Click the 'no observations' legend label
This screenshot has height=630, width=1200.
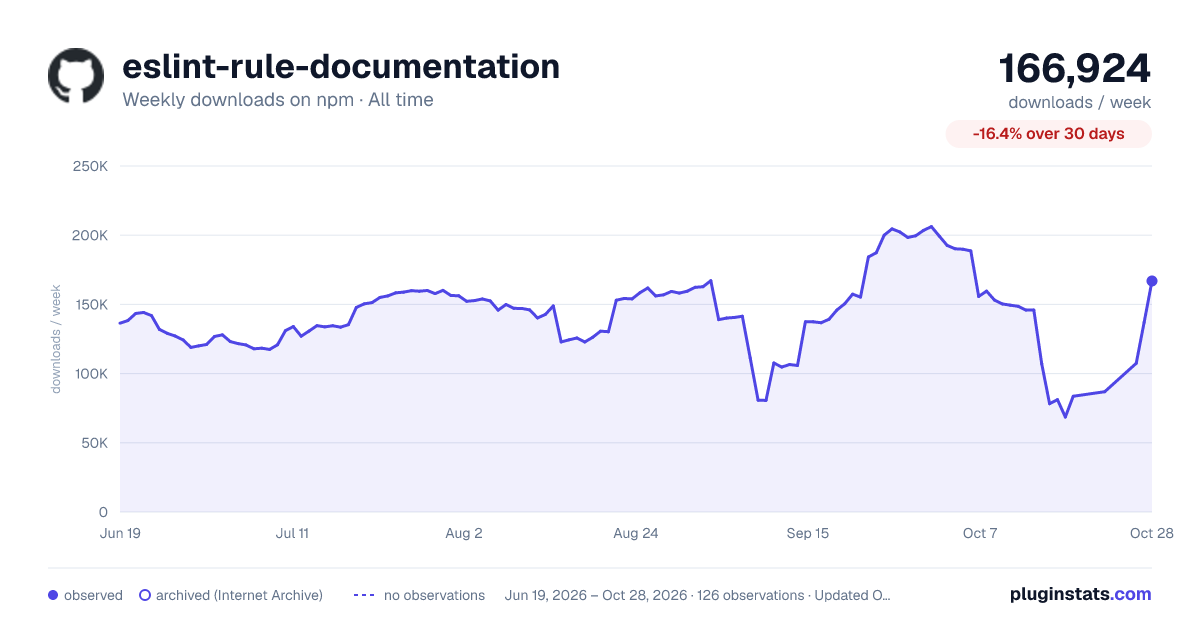click(434, 595)
